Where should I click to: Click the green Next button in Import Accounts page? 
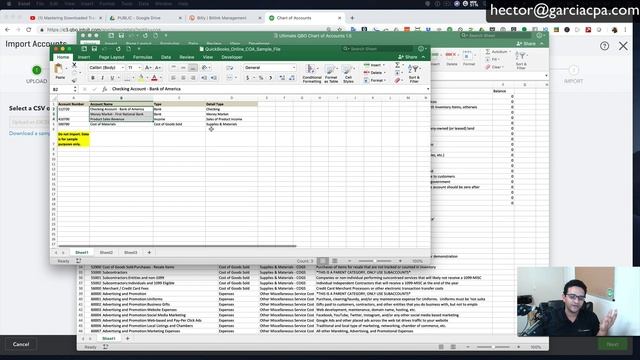tap(612, 344)
